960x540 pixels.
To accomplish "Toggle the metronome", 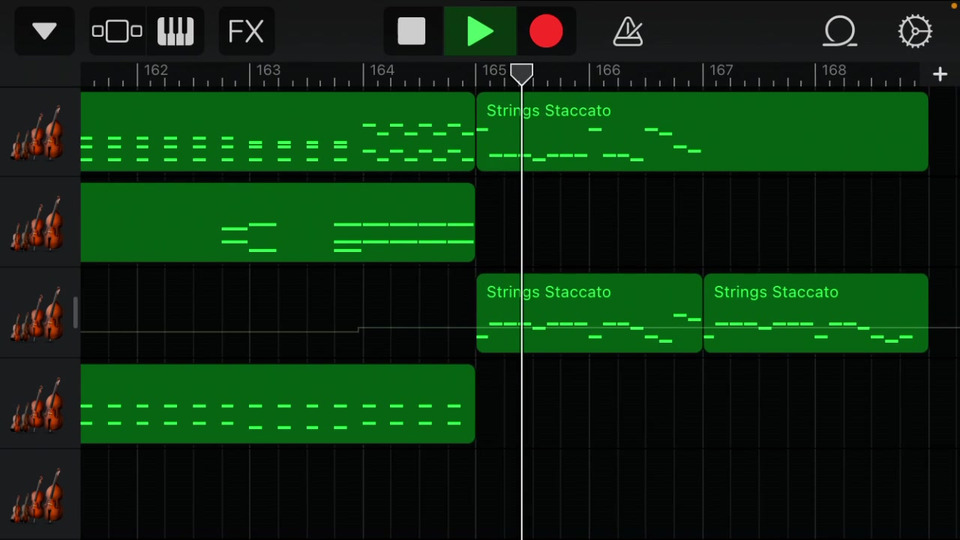I will coord(628,31).
